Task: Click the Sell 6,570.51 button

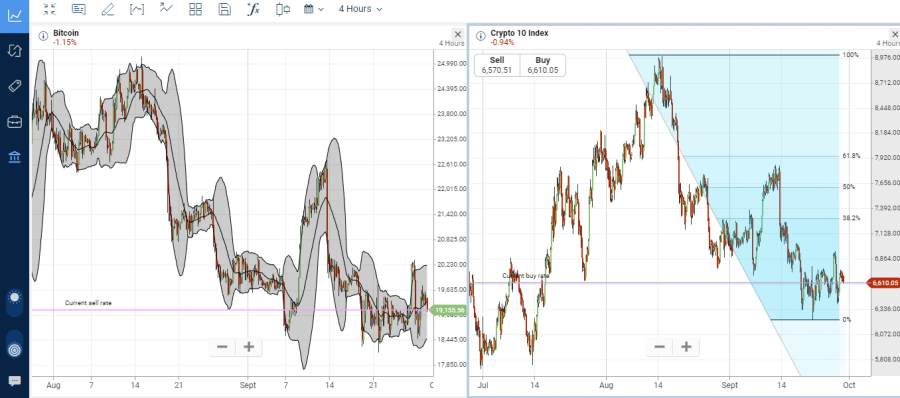Action: click(496, 65)
